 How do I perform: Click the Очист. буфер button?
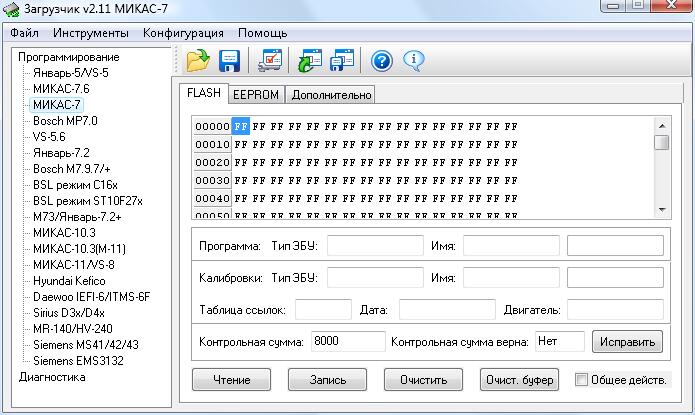[x=519, y=380]
